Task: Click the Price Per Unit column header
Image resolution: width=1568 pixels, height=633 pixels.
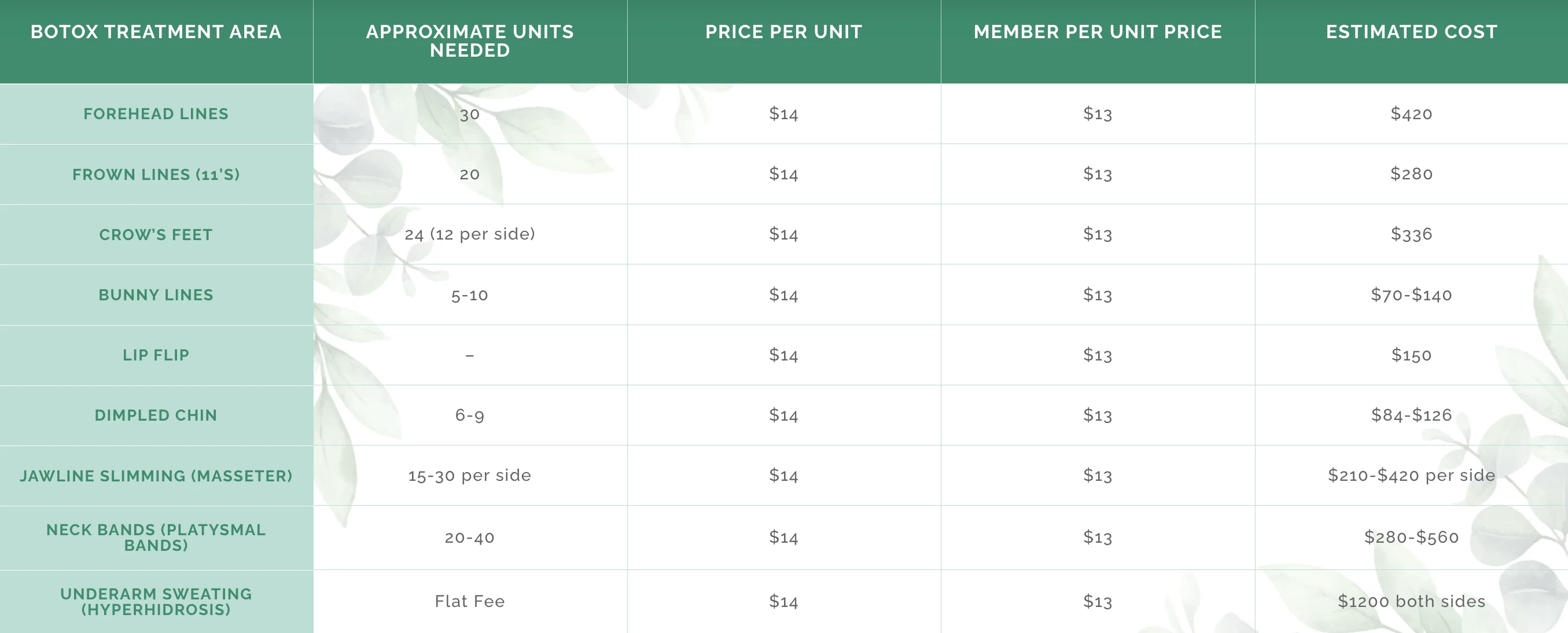Action: click(783, 32)
